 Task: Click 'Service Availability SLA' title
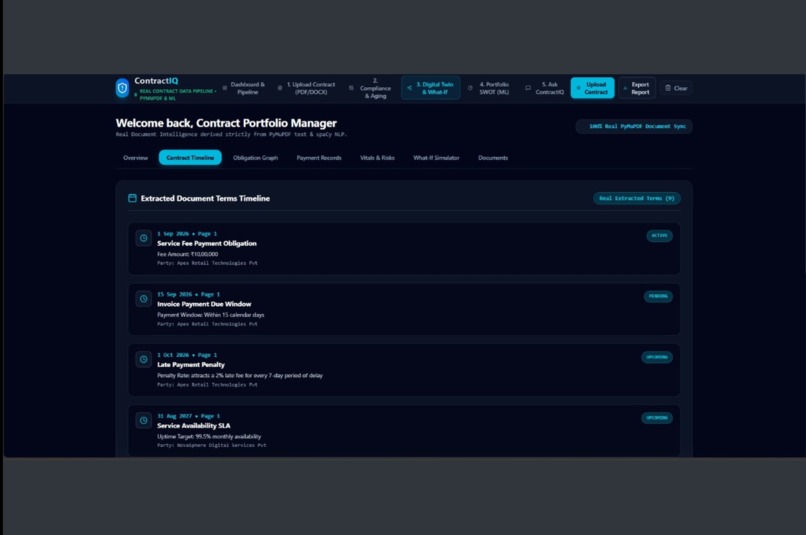pyautogui.click(x=193, y=426)
